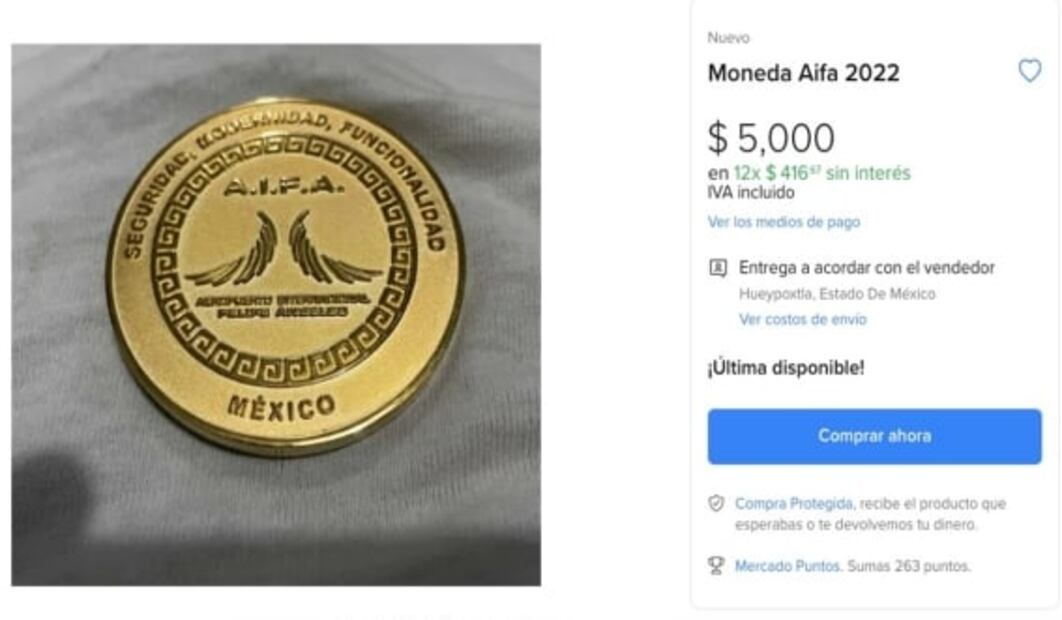The image size is (1062, 620).
Task: Click the shield icon beside Compra Protegida
Action: [x=717, y=503]
